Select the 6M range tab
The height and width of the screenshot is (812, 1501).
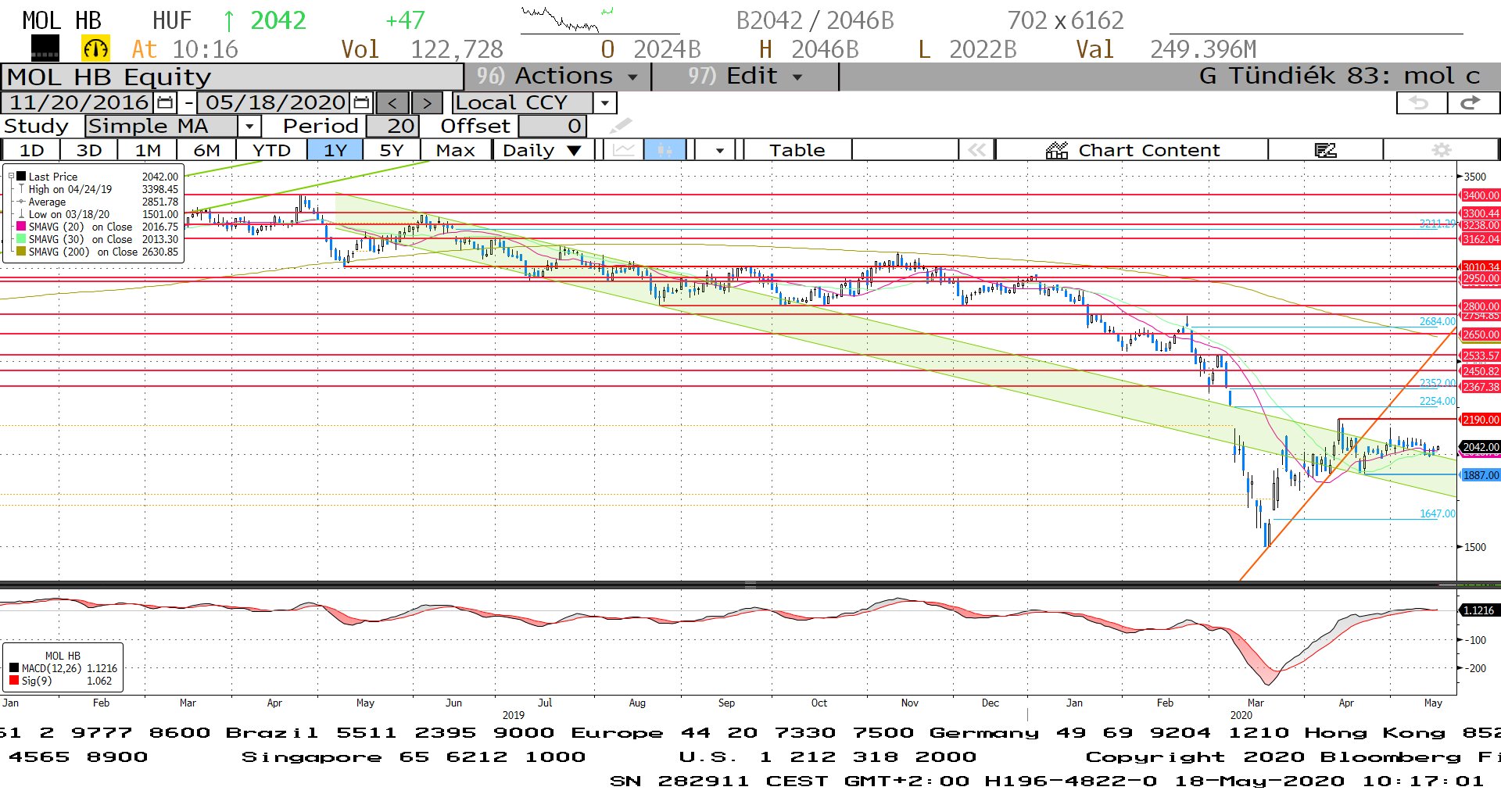pyautogui.click(x=206, y=150)
